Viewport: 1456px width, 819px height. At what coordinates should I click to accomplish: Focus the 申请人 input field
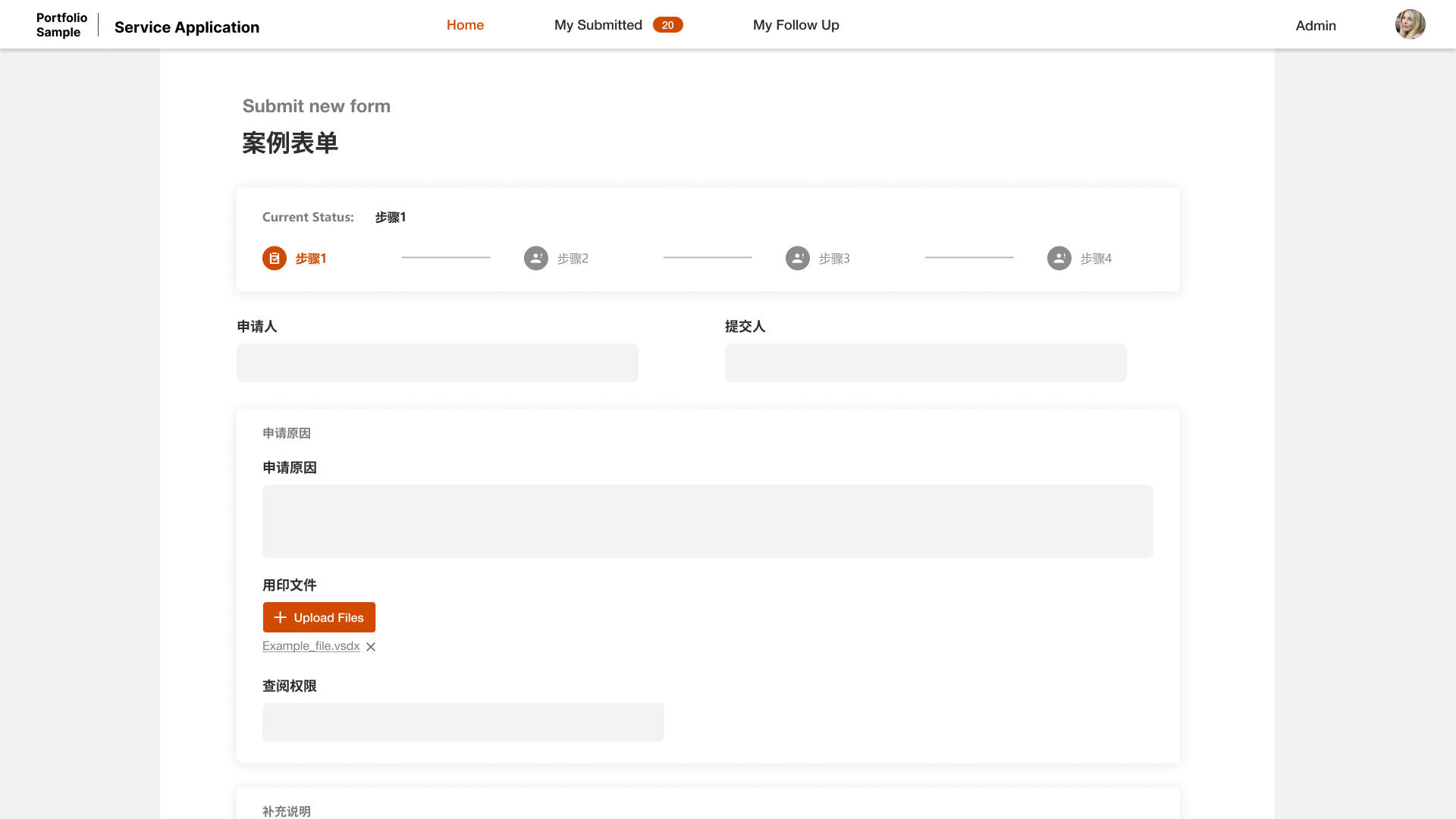pyautogui.click(x=437, y=362)
